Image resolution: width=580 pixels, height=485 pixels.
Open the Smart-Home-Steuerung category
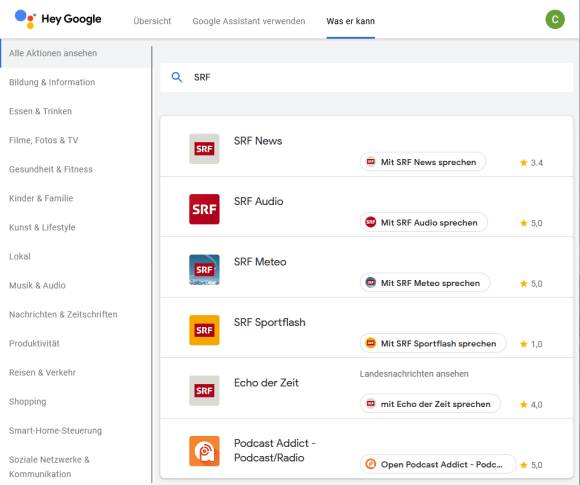coord(55,431)
